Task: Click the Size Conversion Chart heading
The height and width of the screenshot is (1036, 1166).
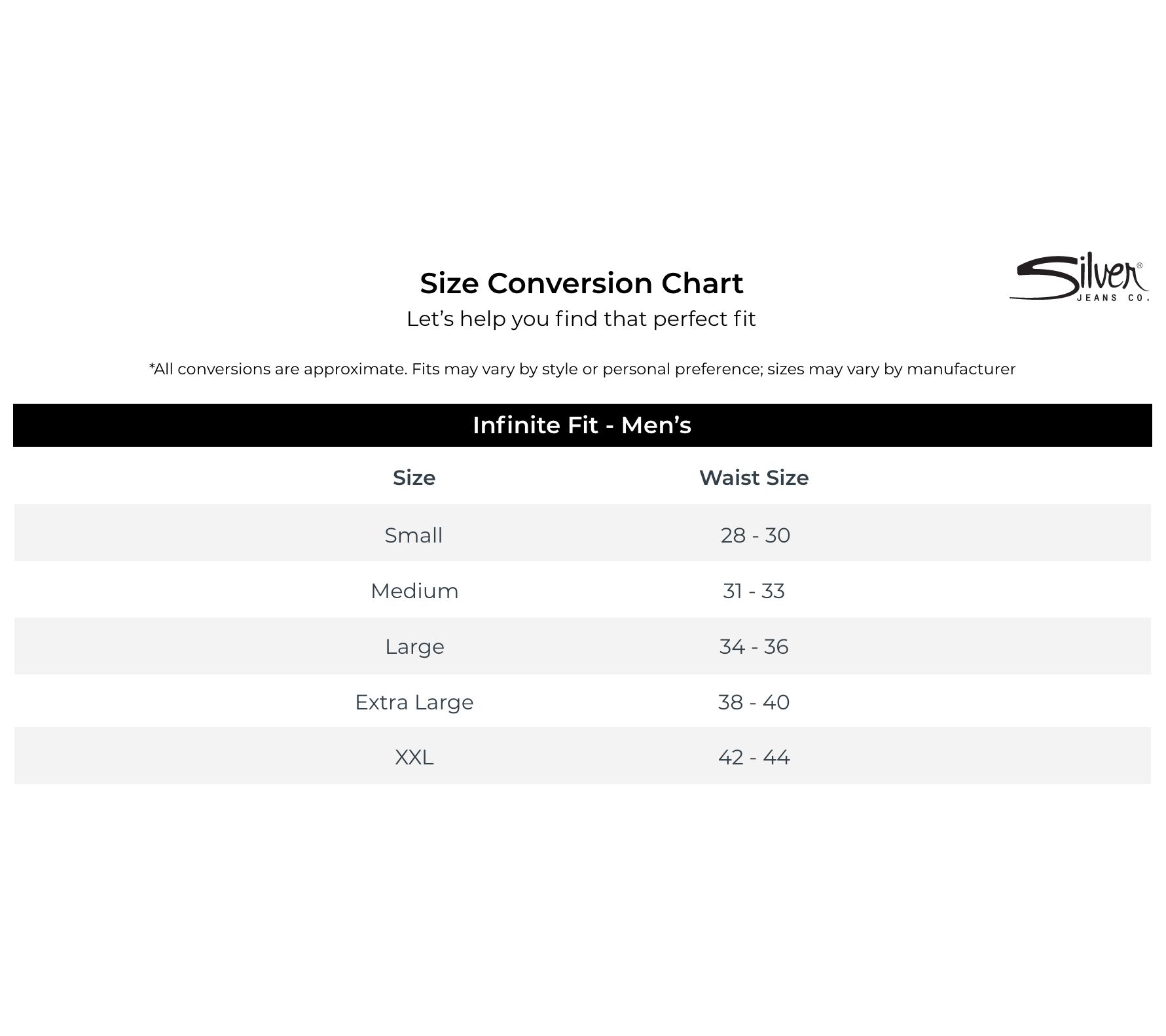Action: coord(581,283)
